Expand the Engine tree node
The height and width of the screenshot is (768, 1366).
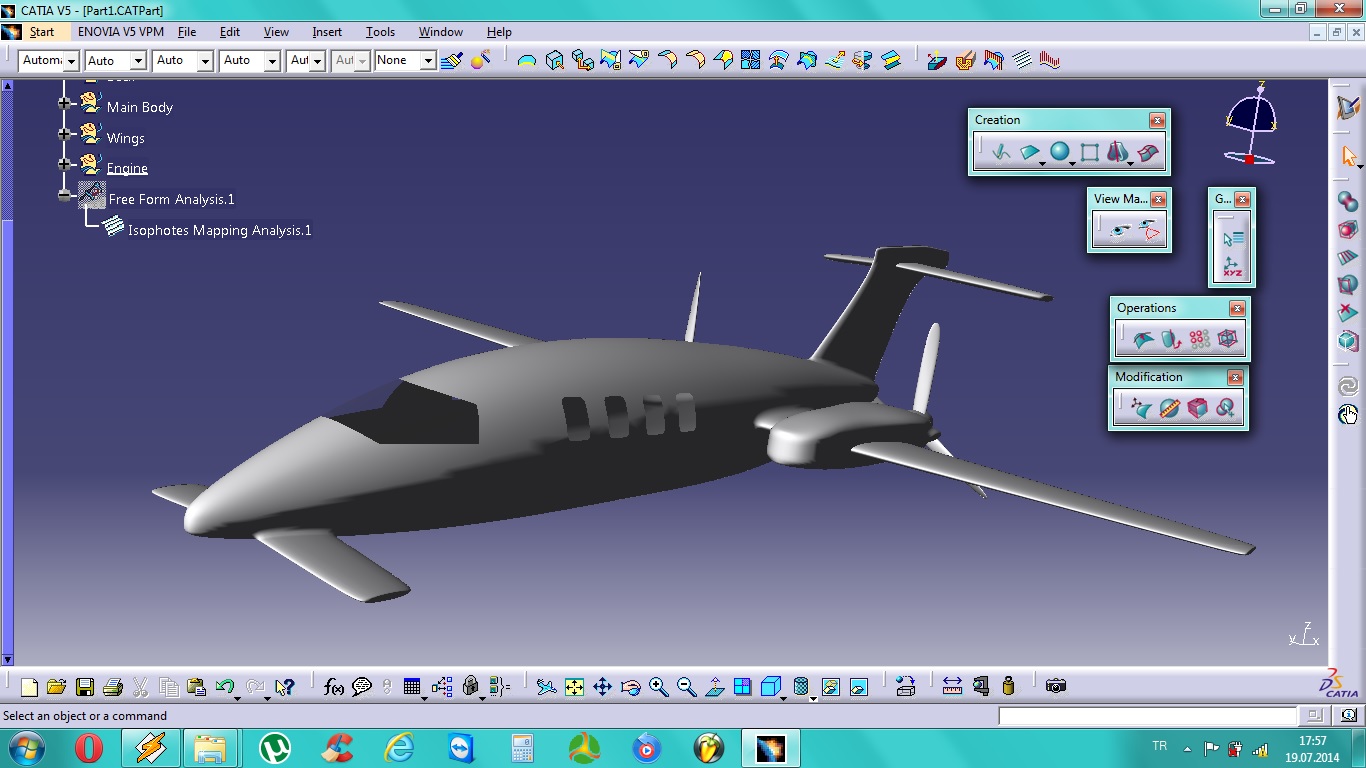click(65, 164)
